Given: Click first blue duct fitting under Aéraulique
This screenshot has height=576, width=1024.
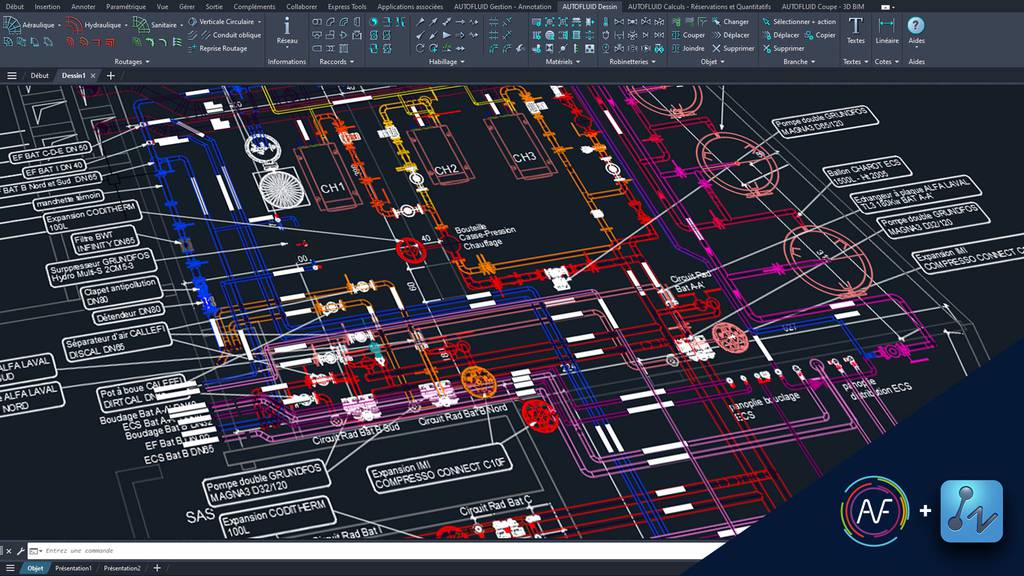Looking at the screenshot, I should coord(8,43).
